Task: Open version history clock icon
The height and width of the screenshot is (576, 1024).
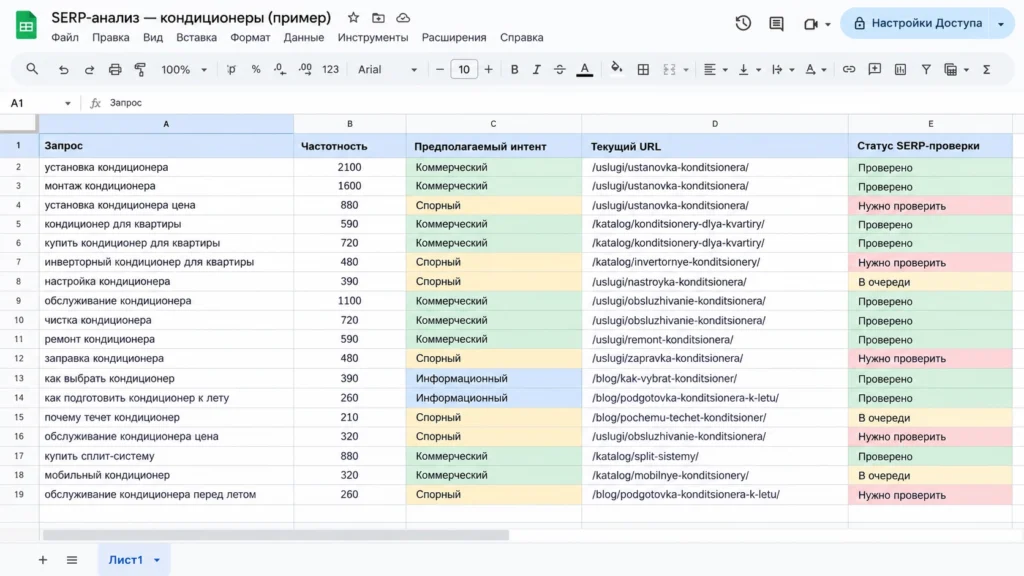Action: pyautogui.click(x=743, y=24)
